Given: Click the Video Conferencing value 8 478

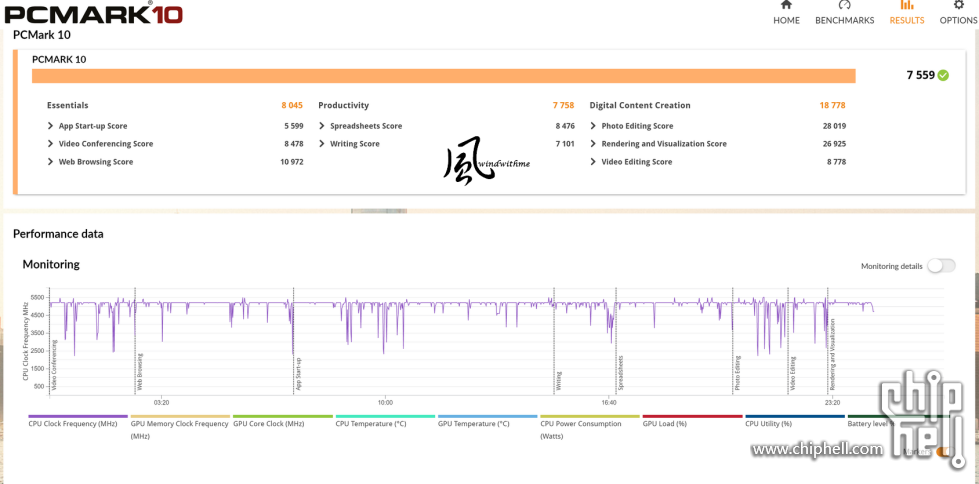Looking at the screenshot, I should tap(293, 144).
